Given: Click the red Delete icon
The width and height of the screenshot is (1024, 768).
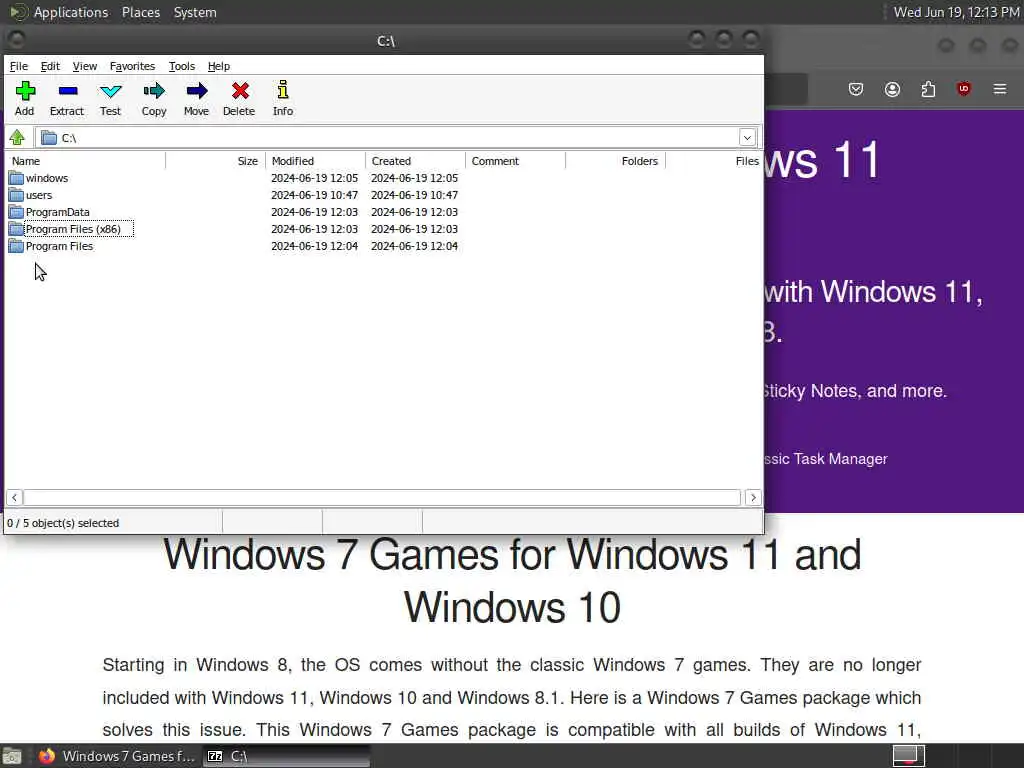Looking at the screenshot, I should [240, 91].
